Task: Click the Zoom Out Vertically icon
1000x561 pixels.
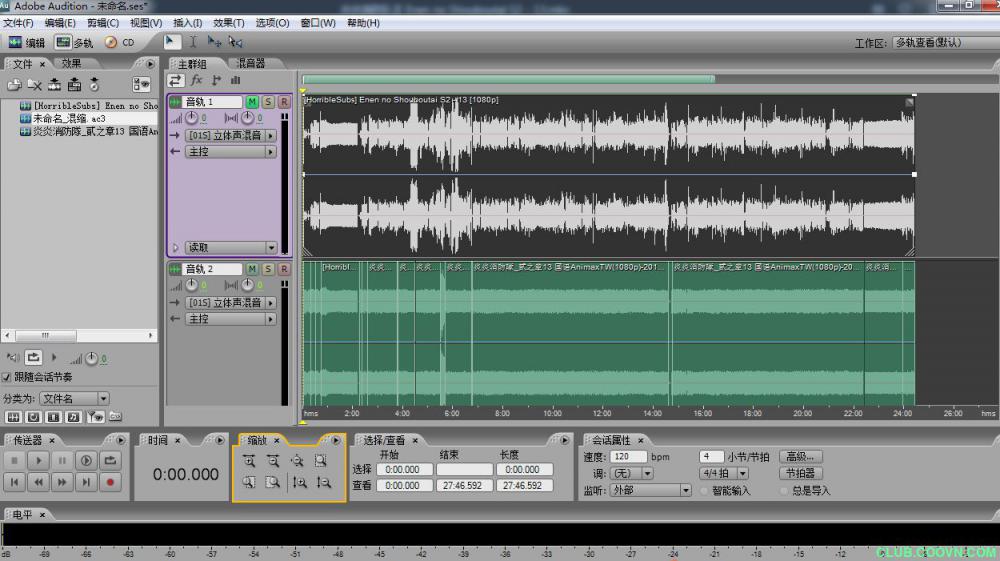Action: tap(323, 483)
